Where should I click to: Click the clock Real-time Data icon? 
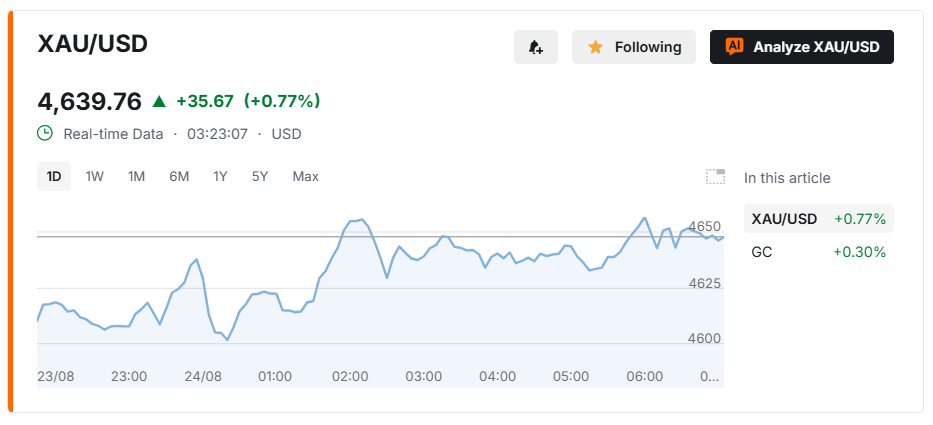[45, 133]
